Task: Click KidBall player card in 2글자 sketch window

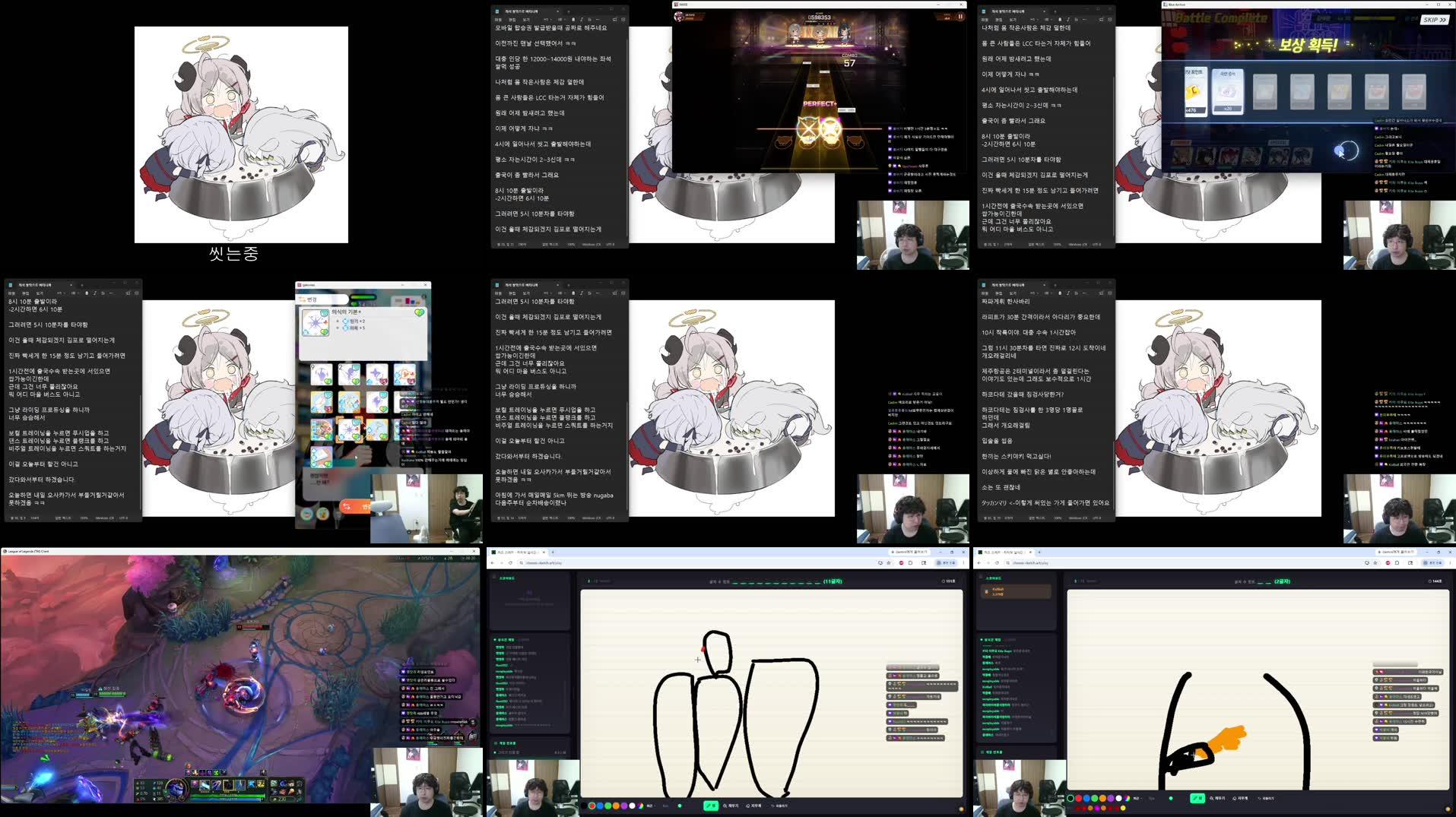Action: tap(1017, 591)
